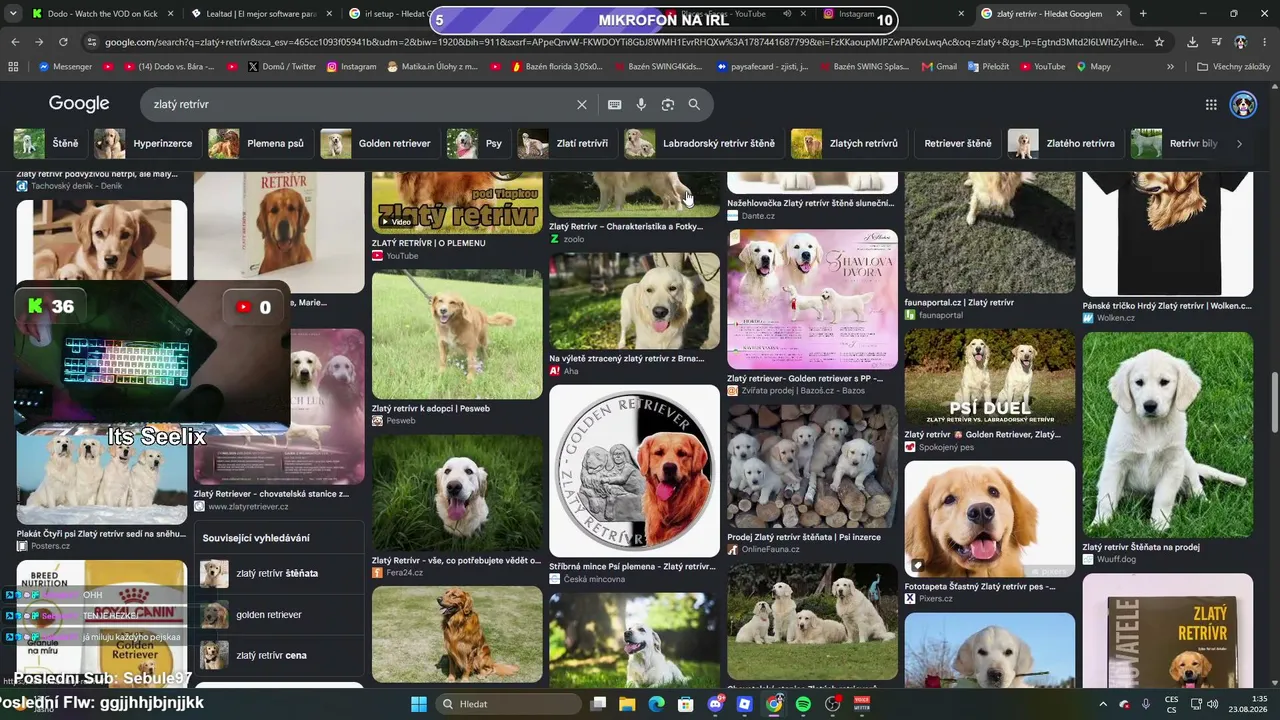1280x720 pixels.
Task: Reload the current page
Action: click(x=63, y=42)
